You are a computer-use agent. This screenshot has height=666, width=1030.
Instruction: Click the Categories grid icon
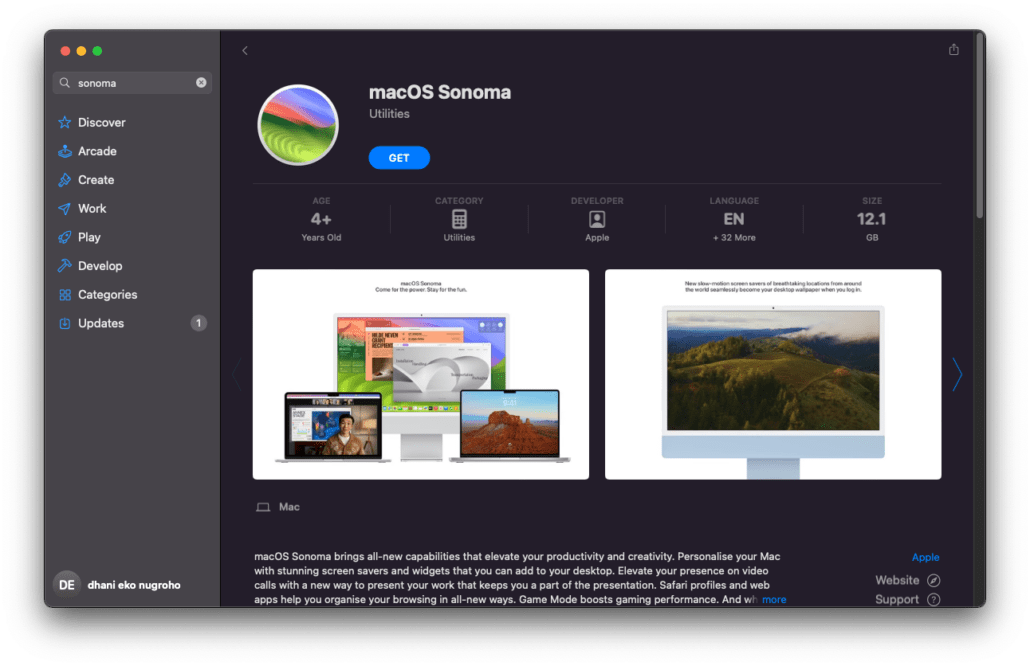pos(65,295)
